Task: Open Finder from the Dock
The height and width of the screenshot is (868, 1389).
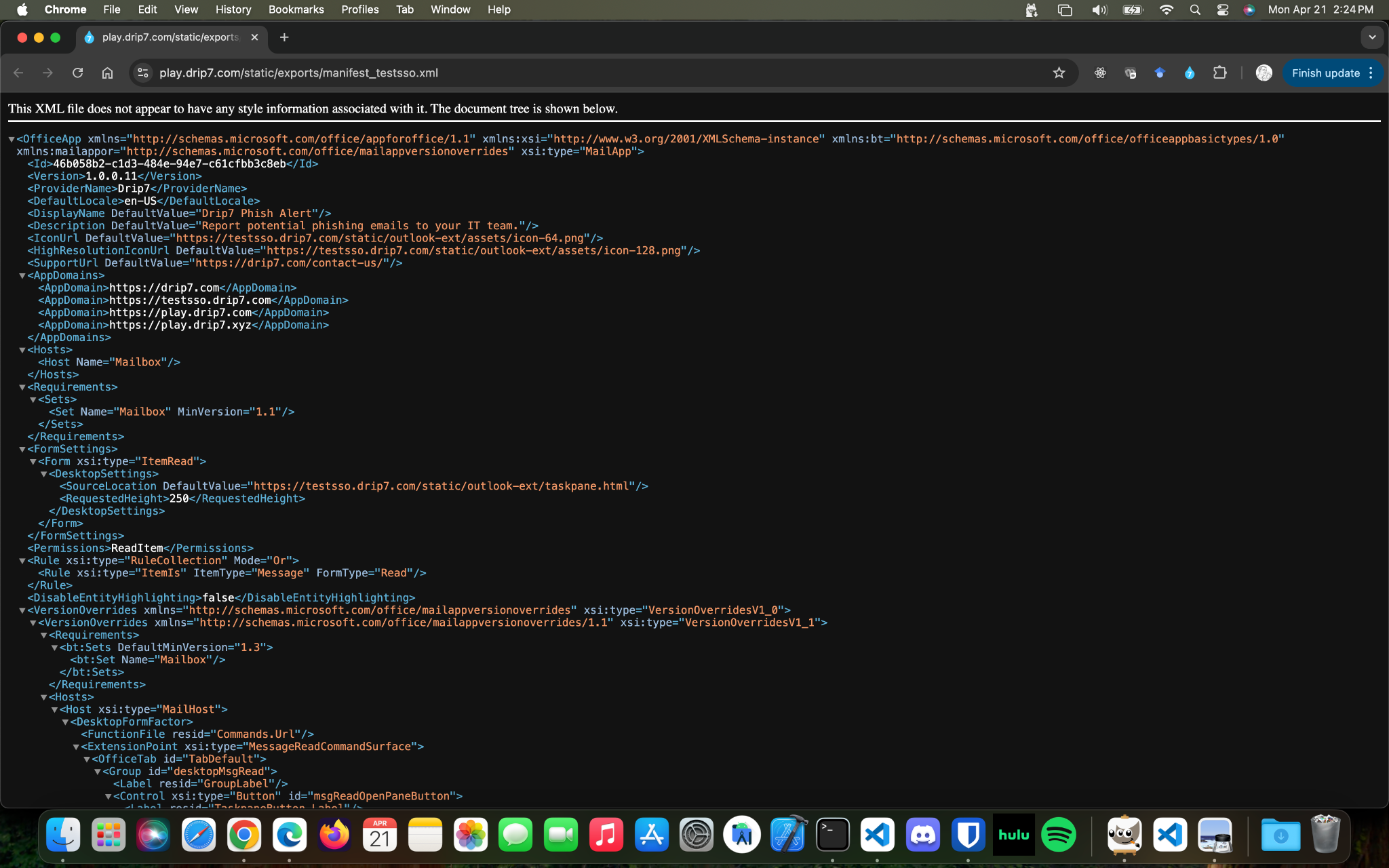Action: point(63,835)
